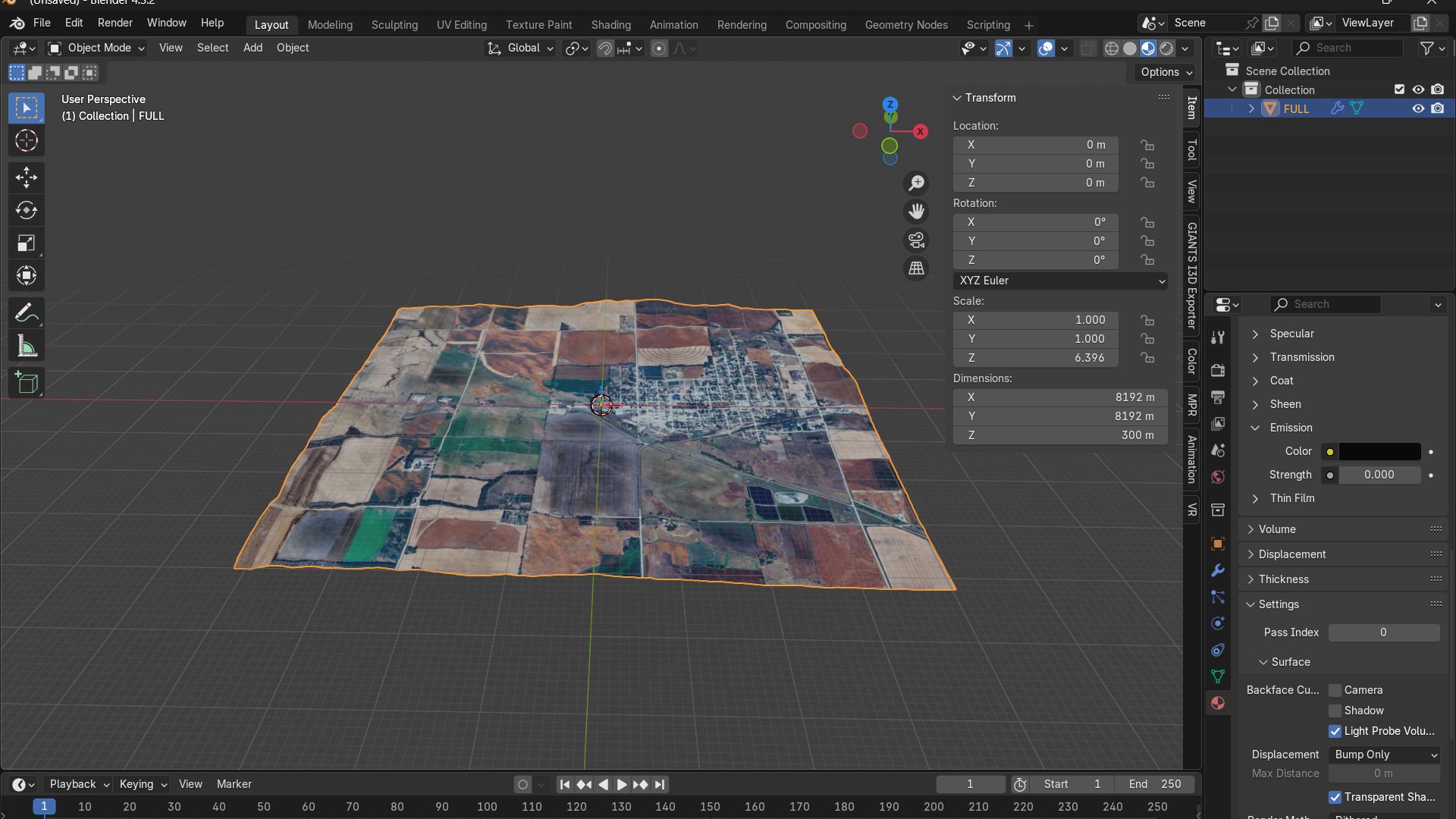Viewport: 1456px width, 819px height.
Task: Choose the Annotate pencil tool
Action: (27, 312)
